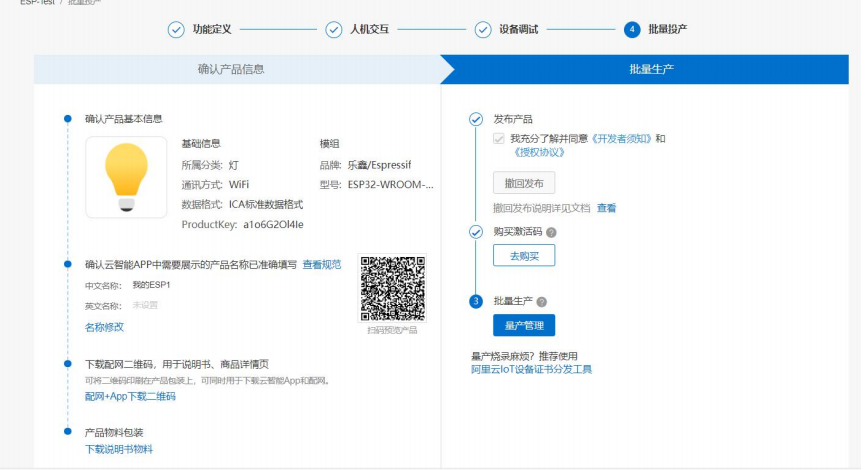866x470 pixels.
Task: Open the 《开发者须知》 link
Action: [x=621, y=139]
